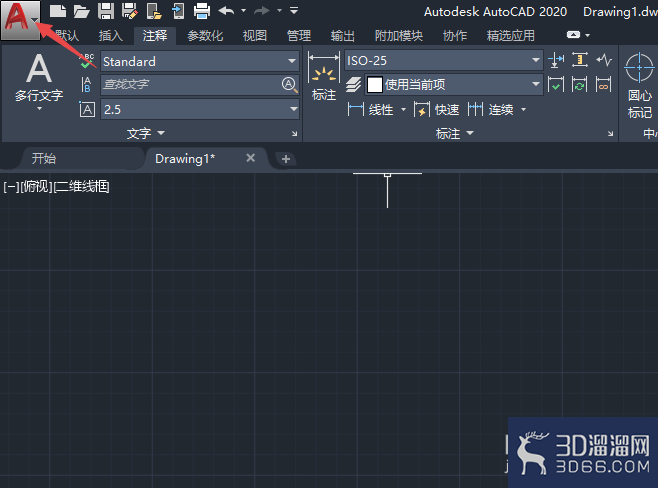Click the 线性 linear dimension button
The image size is (658, 488).
pyautogui.click(x=371, y=110)
